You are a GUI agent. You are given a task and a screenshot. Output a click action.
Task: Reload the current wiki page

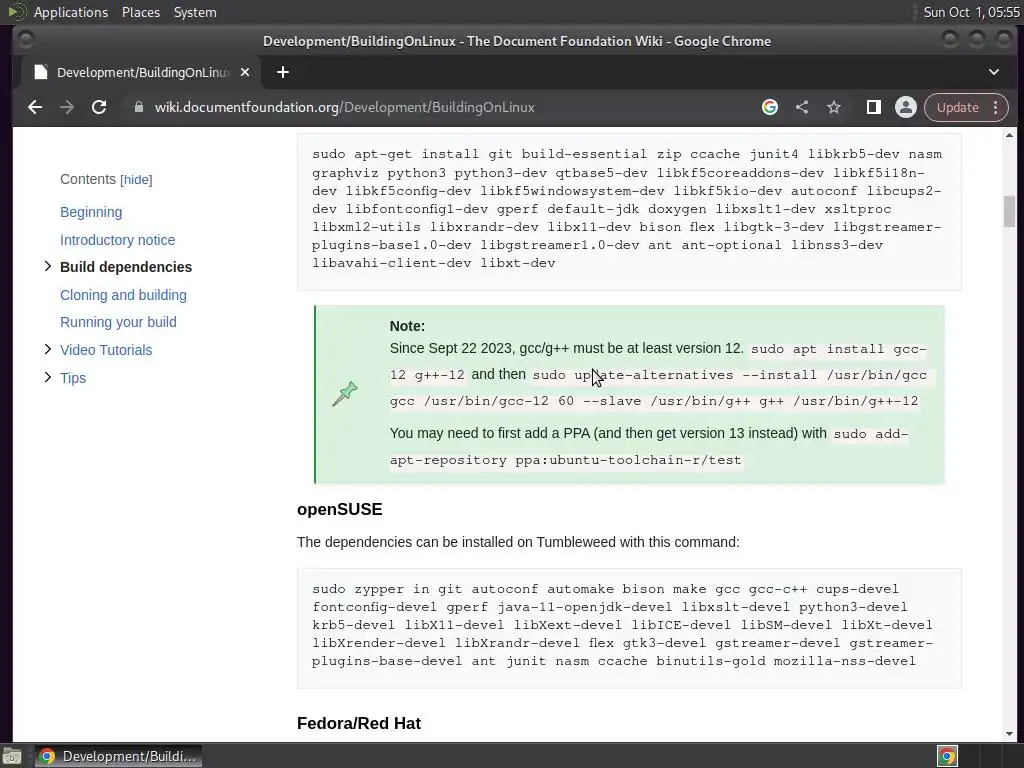point(99,107)
